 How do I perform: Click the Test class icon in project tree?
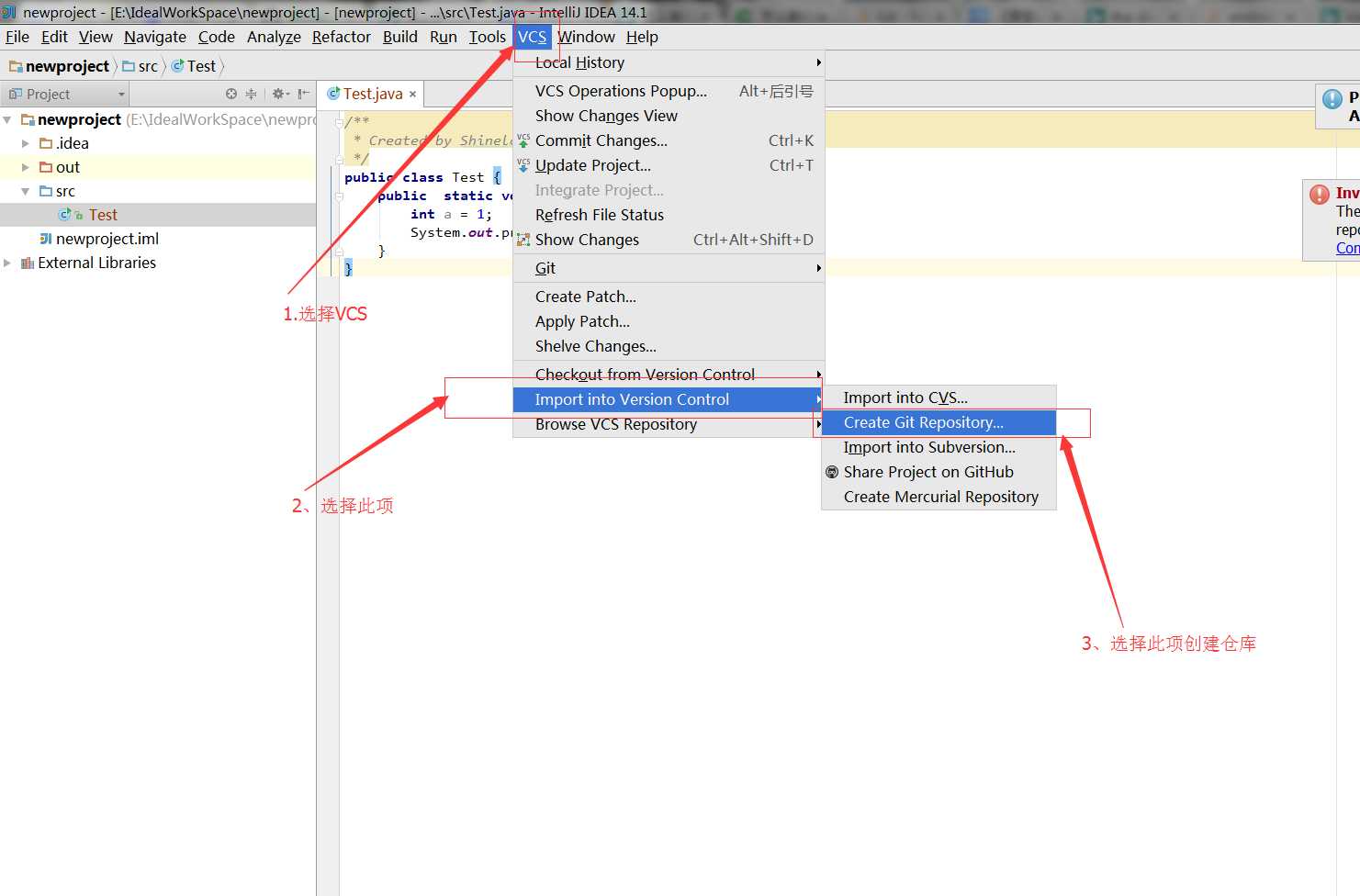[66, 215]
